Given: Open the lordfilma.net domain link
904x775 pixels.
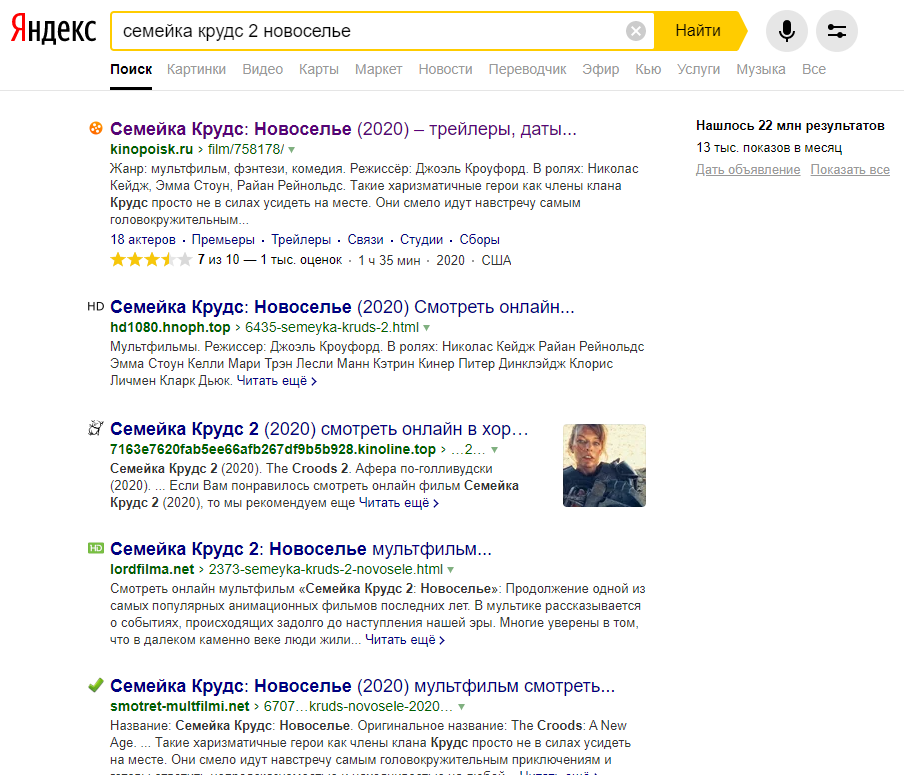Looking at the screenshot, I should coord(152,569).
